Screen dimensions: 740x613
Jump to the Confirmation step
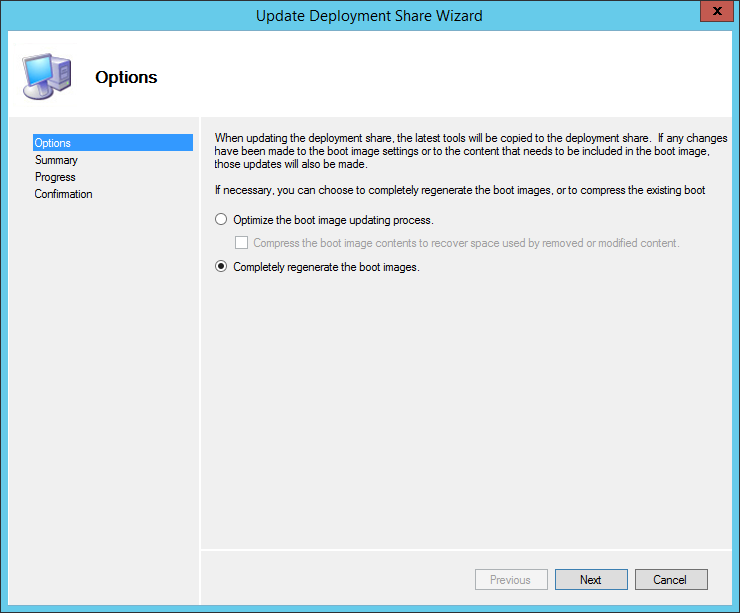(63, 194)
